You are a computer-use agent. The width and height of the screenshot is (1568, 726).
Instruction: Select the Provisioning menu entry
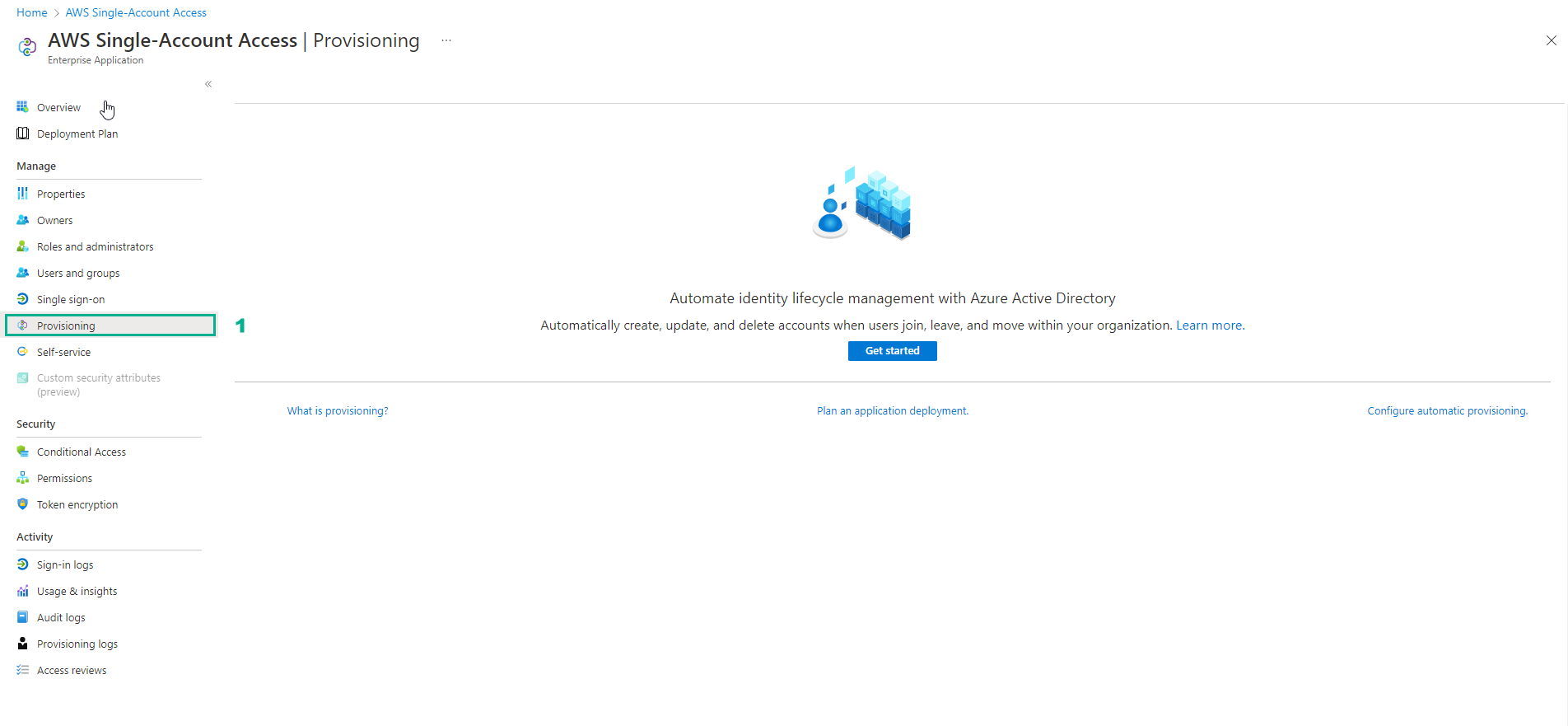[110, 326]
